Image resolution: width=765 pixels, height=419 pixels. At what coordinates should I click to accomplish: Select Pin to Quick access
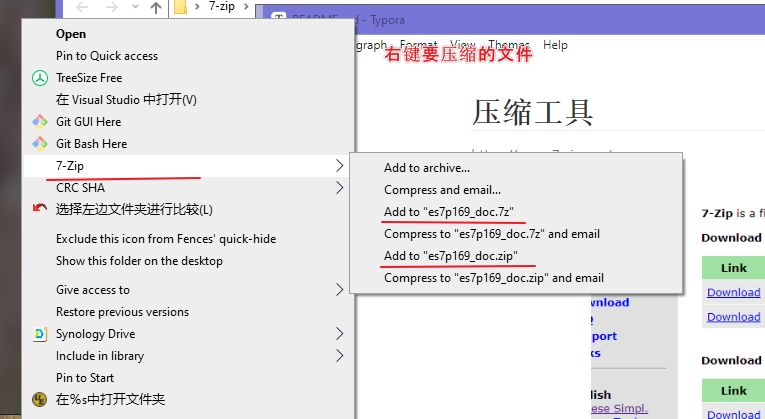(x=189, y=56)
